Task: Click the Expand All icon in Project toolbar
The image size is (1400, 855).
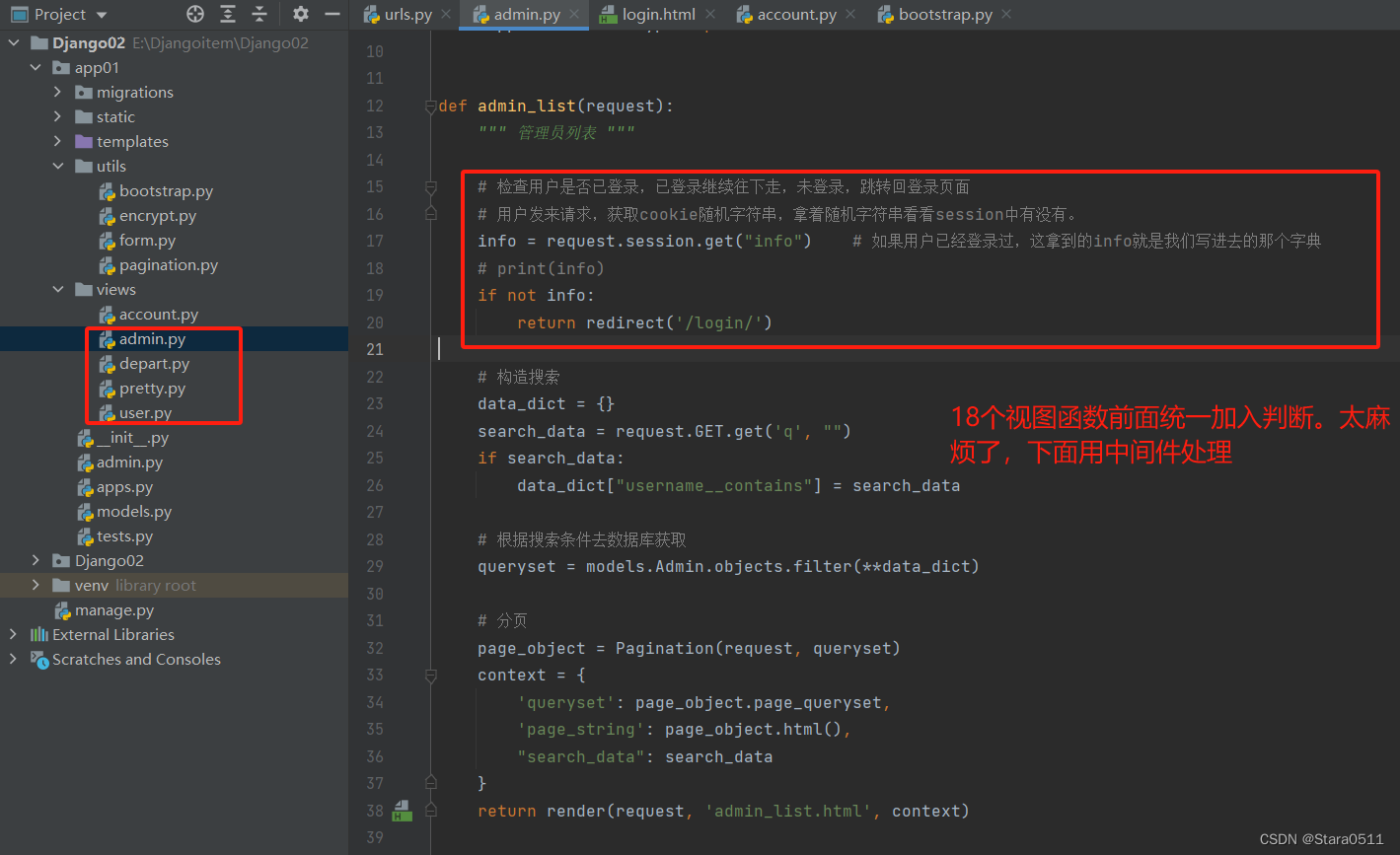Action: 228,14
